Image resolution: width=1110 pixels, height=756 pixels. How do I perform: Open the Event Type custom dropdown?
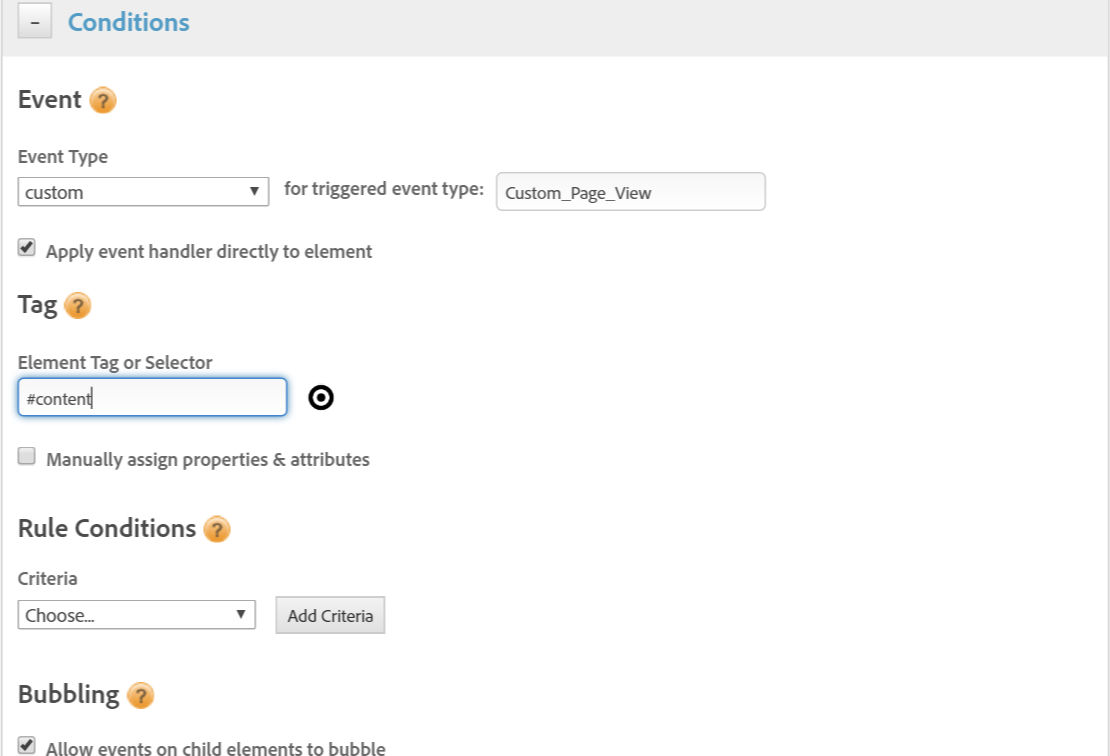(143, 192)
